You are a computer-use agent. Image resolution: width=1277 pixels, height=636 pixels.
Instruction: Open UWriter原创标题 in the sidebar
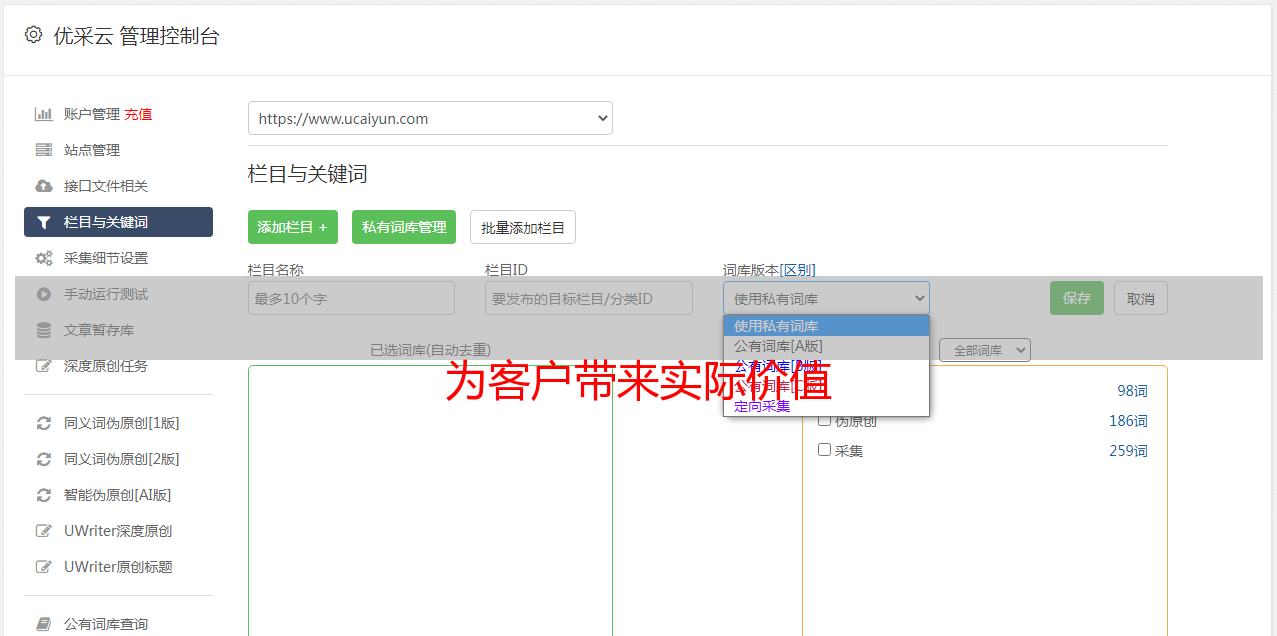point(118,567)
